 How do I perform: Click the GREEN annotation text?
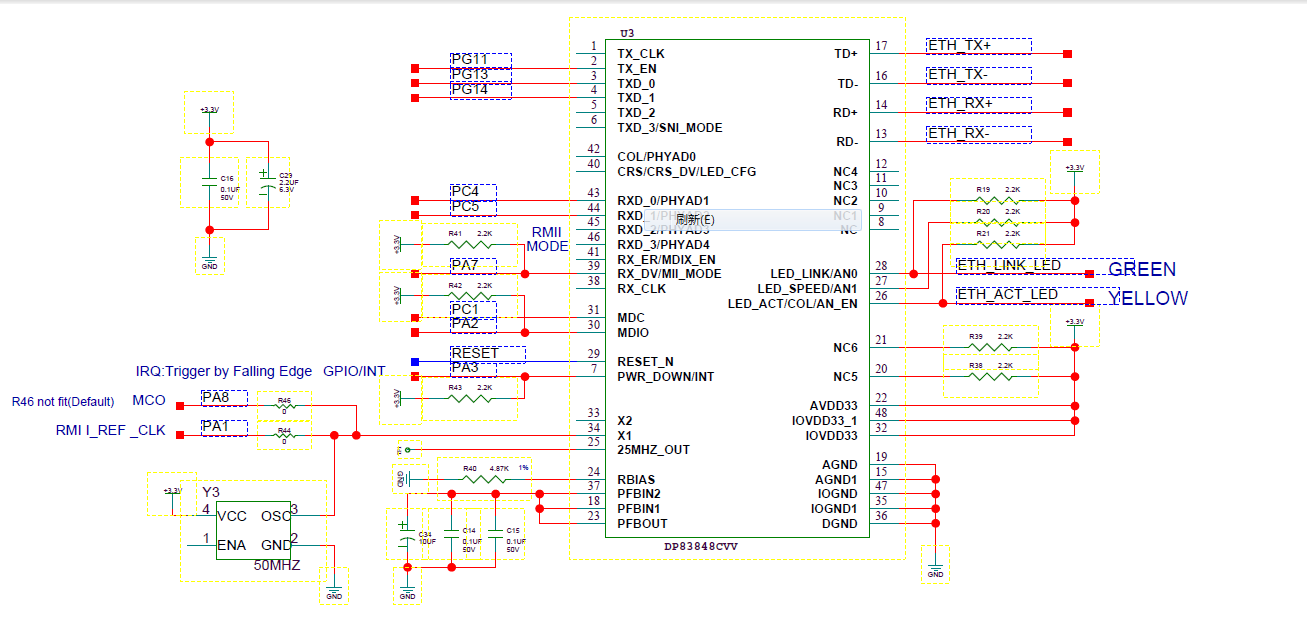point(1142,269)
